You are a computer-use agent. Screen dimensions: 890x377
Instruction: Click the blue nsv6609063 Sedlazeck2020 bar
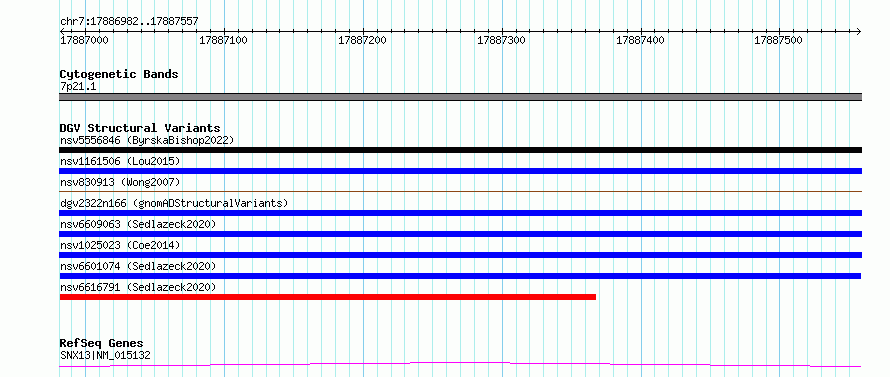point(460,234)
